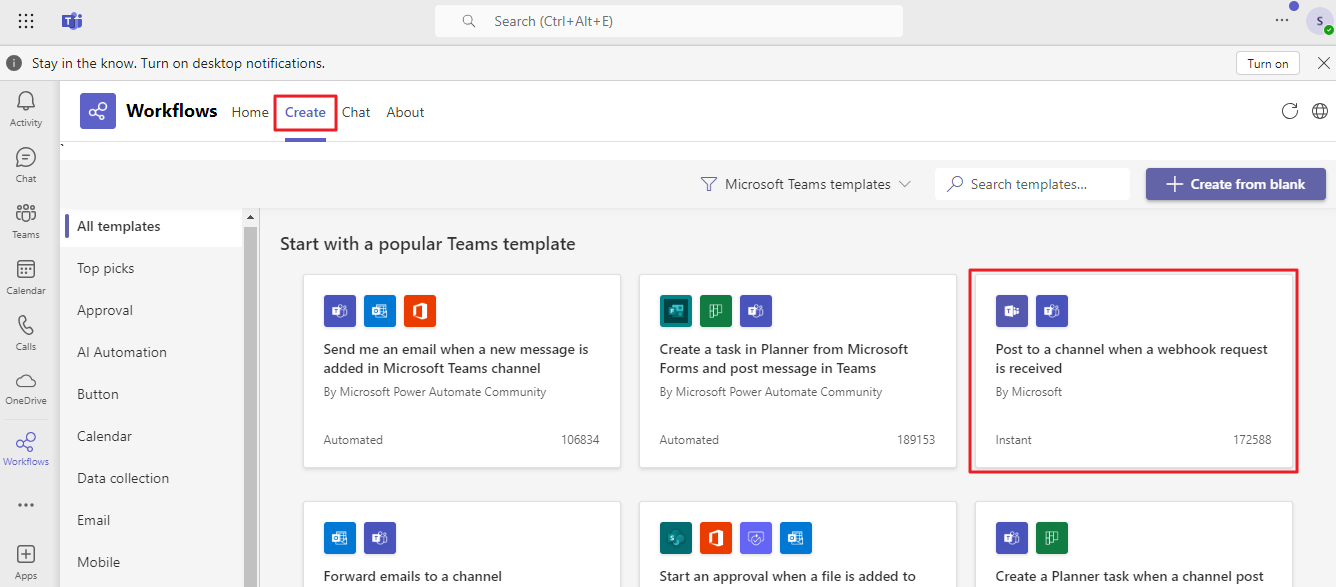Open the app launcher grid icon
Viewport: 1336px width, 587px height.
(26, 21)
